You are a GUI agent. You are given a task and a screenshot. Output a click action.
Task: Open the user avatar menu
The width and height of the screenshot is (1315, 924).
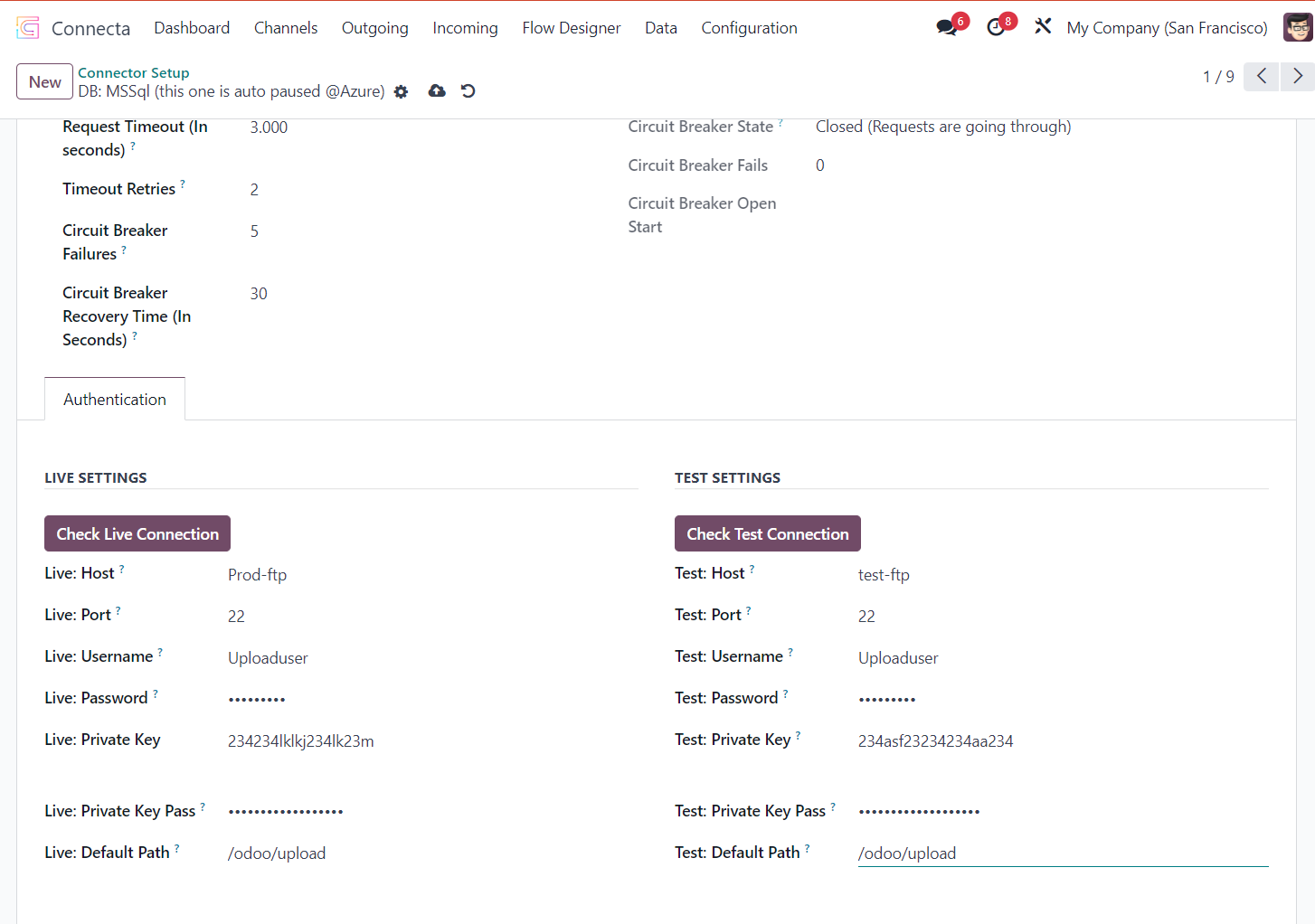(x=1297, y=28)
